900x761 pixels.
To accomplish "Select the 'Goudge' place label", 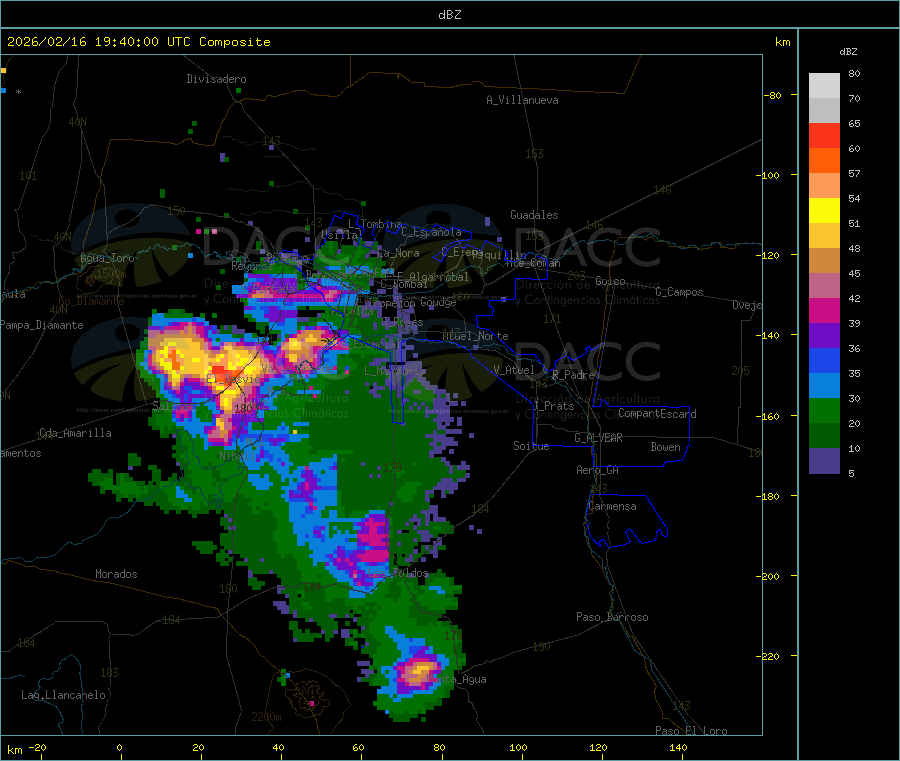I will (438, 302).
